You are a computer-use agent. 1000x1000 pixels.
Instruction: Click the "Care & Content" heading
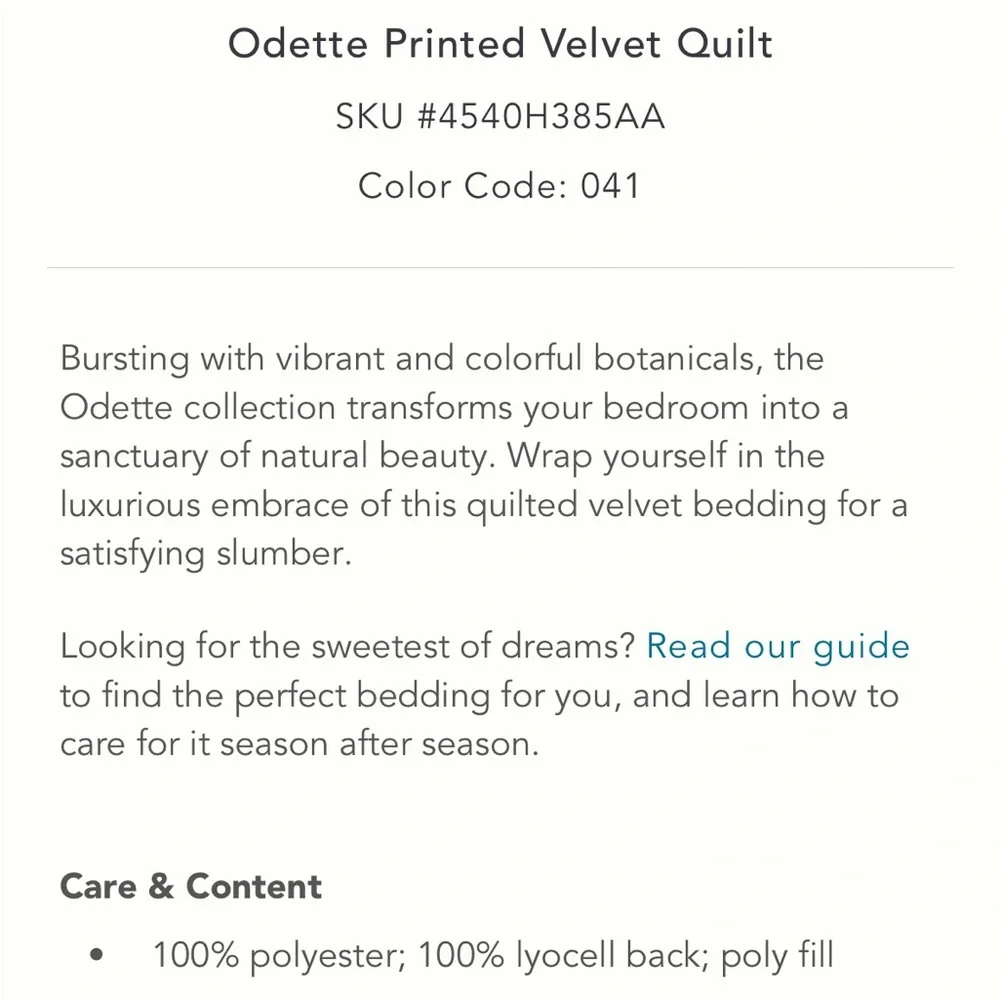click(191, 886)
